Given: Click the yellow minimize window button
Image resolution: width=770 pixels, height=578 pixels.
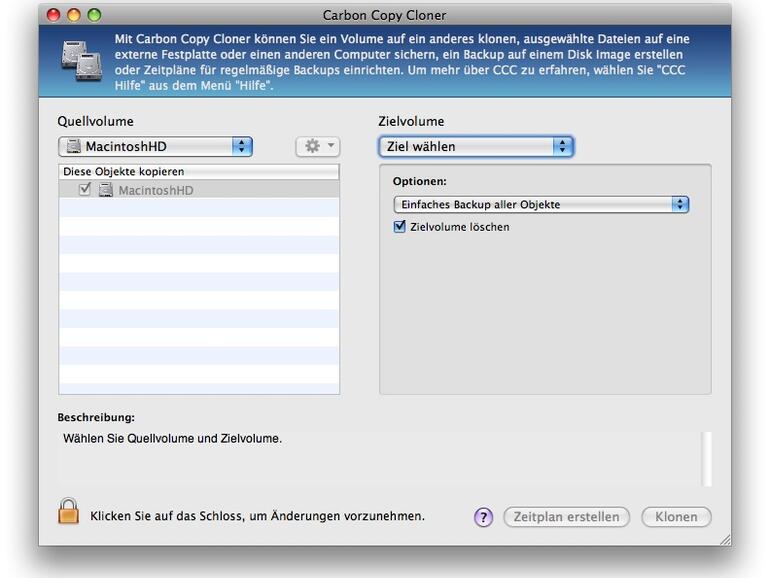Looking at the screenshot, I should pos(74,15).
